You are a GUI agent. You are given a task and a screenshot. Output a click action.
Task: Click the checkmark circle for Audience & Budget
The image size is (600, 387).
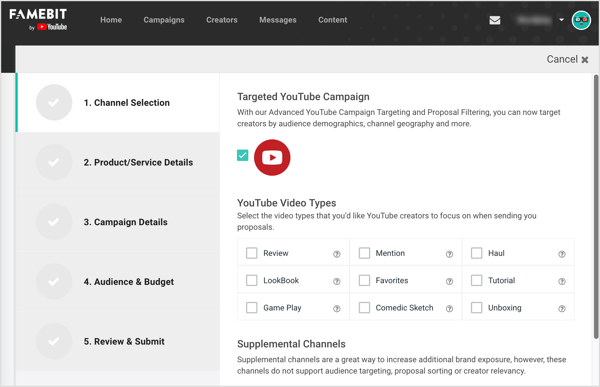[54, 282]
